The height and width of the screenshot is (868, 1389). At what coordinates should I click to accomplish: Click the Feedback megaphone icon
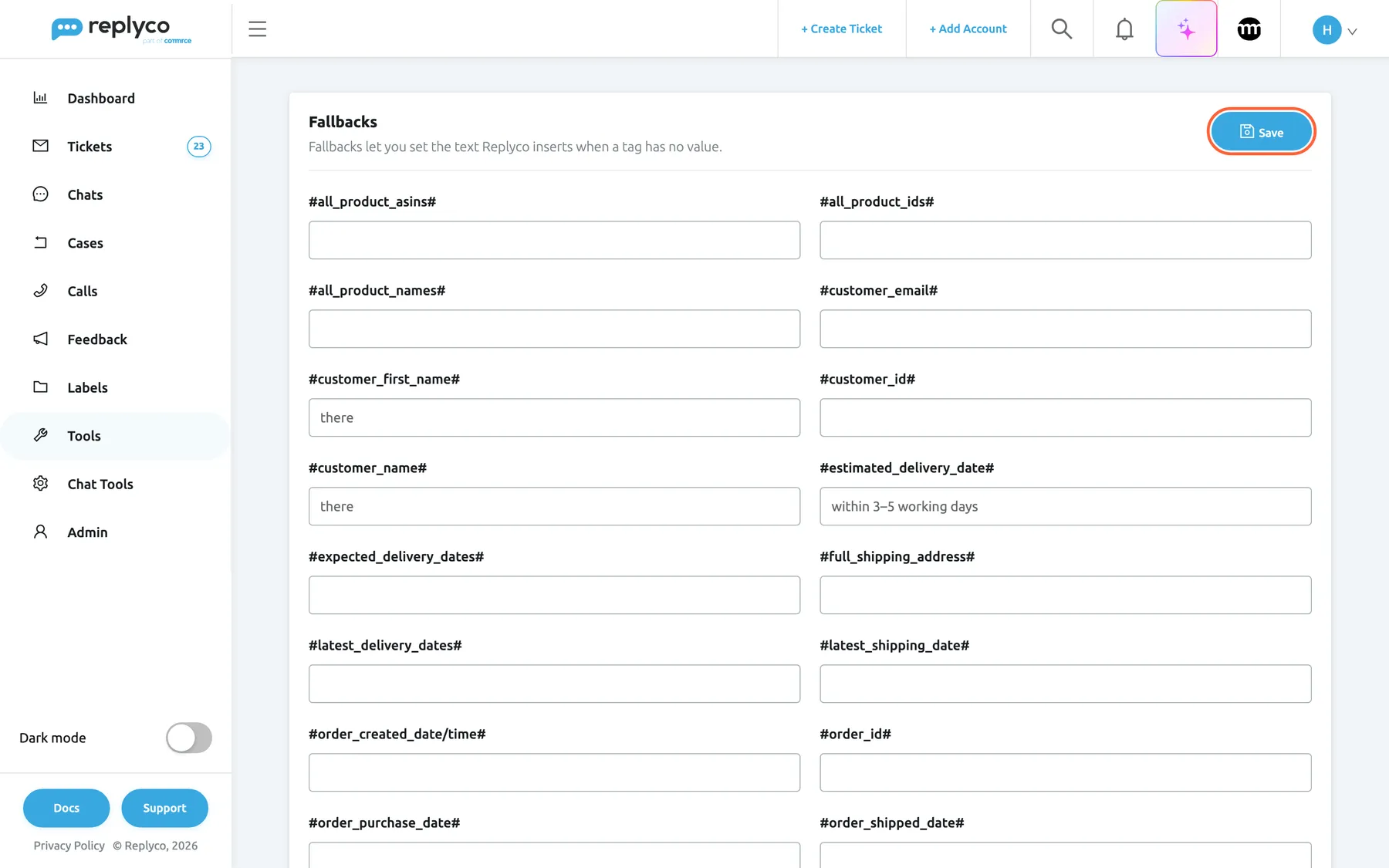pyautogui.click(x=40, y=339)
